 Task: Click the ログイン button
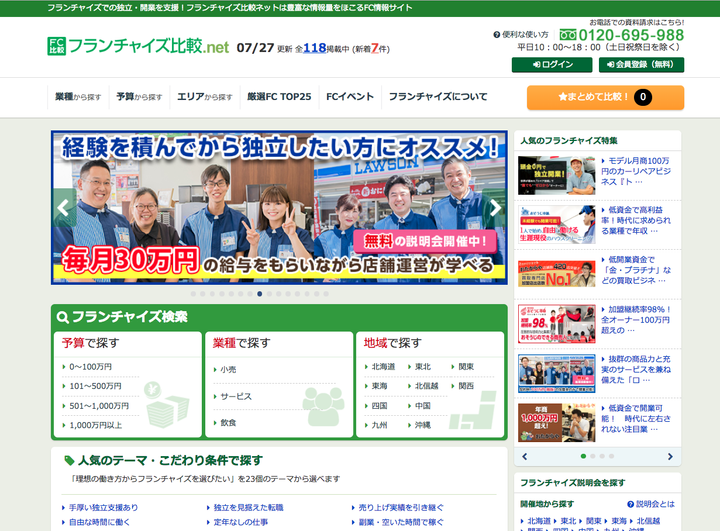552,65
